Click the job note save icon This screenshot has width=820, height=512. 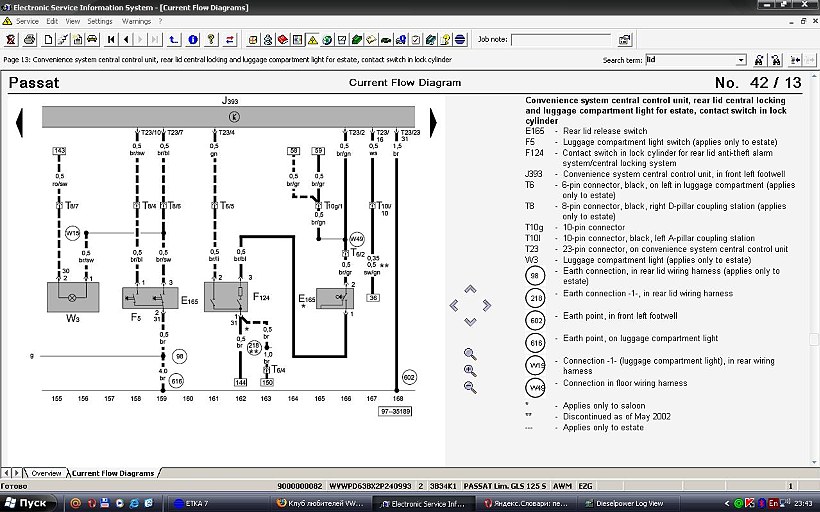coord(624,40)
